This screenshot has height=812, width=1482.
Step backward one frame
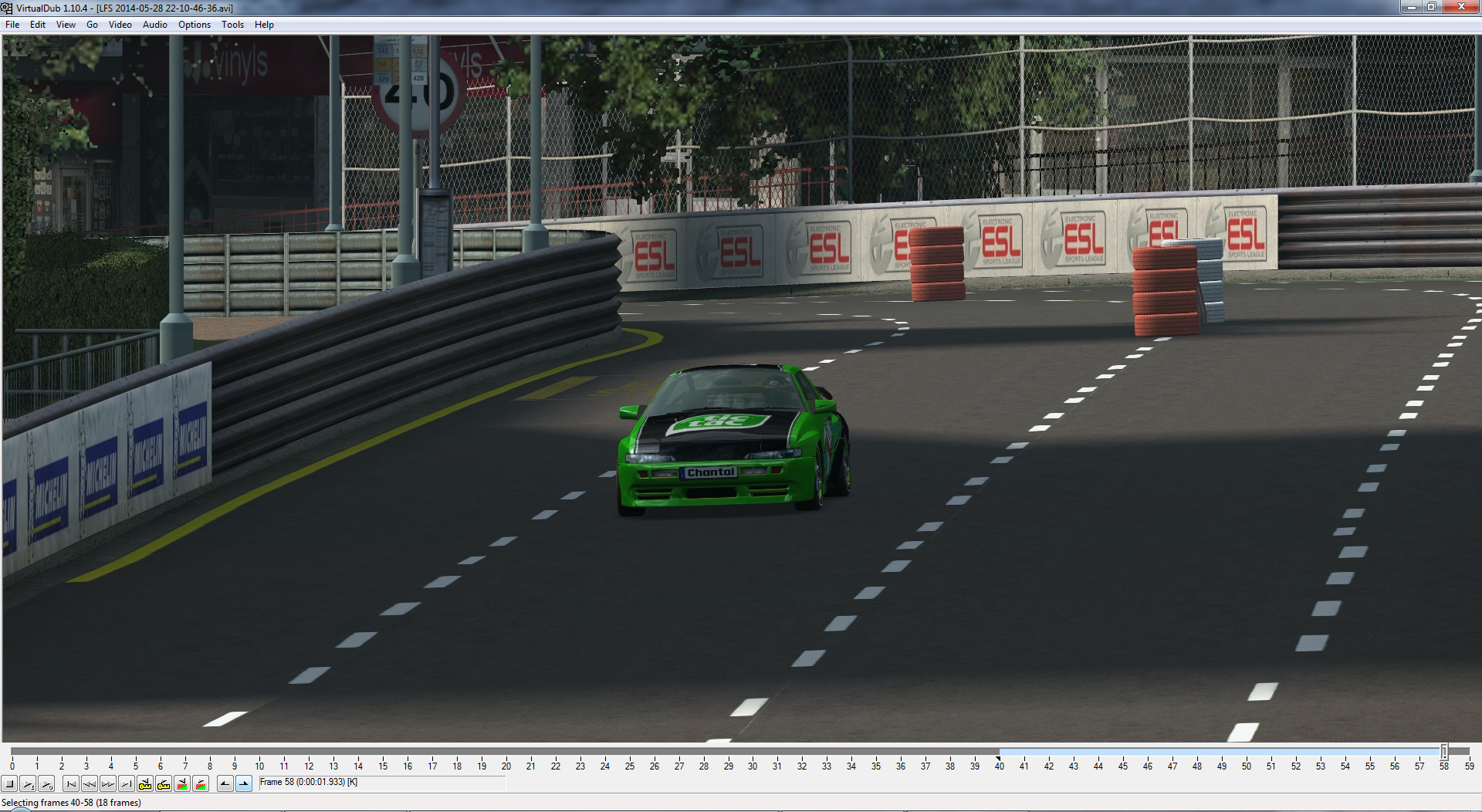[90, 784]
